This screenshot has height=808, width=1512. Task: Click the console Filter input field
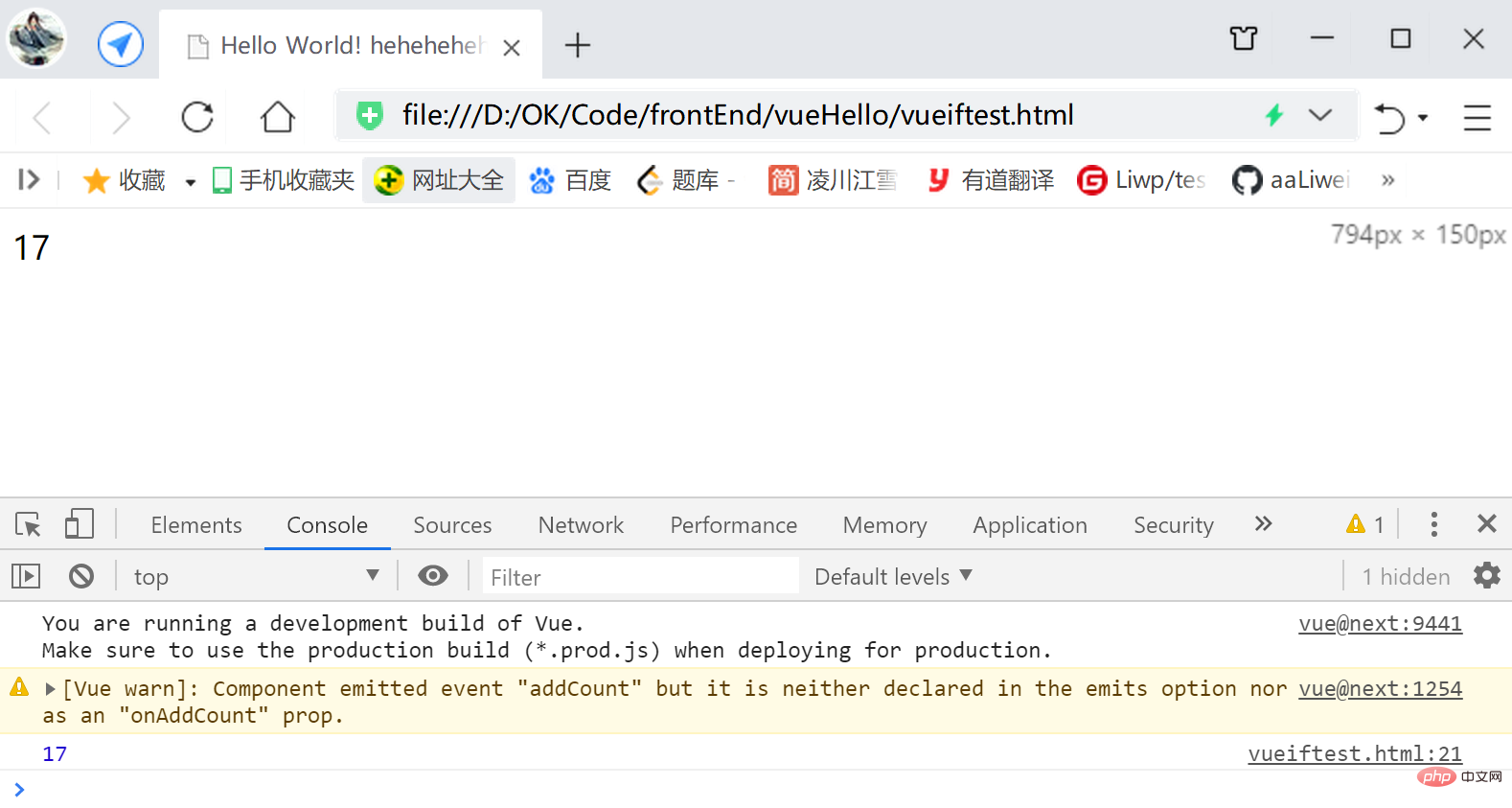coord(640,576)
